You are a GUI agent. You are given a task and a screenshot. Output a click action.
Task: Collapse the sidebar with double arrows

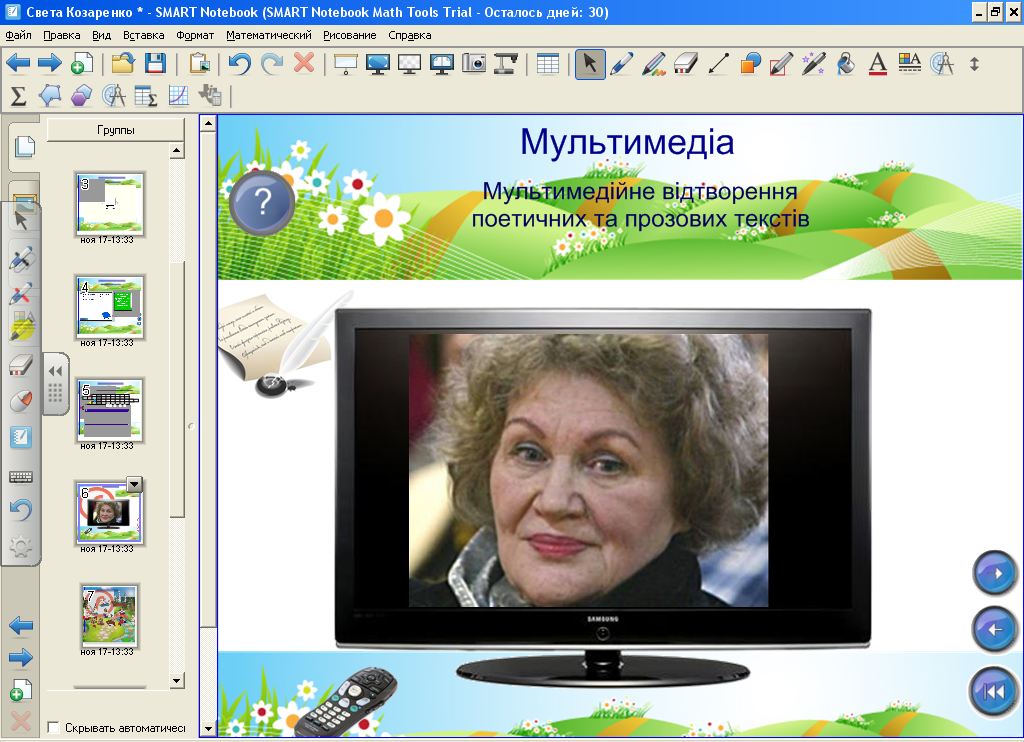tap(56, 372)
